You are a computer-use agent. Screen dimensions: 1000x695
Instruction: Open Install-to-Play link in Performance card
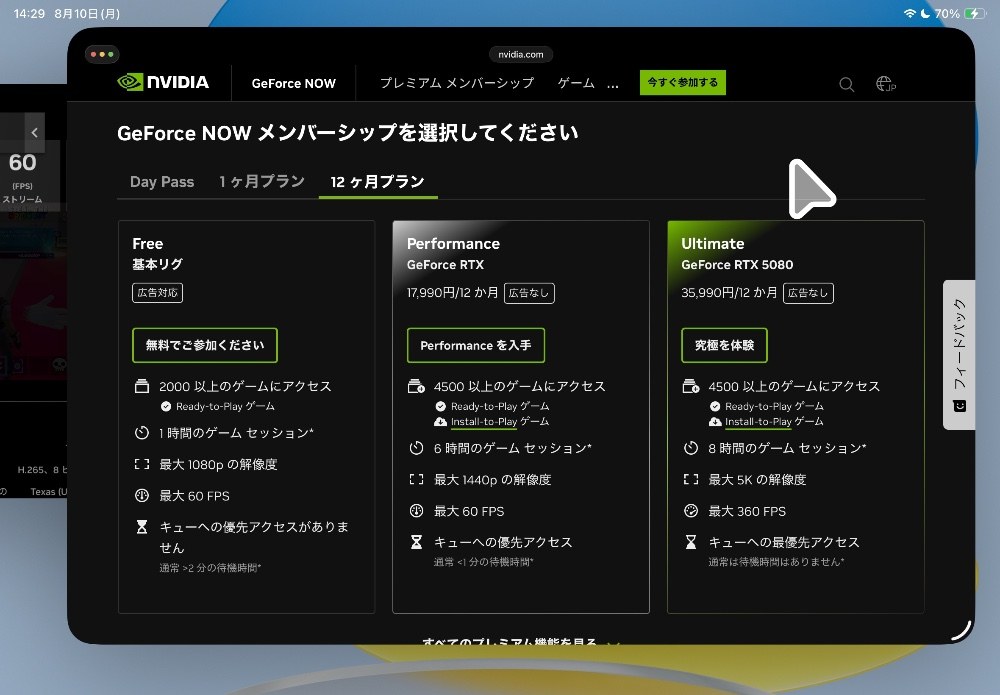pyautogui.click(x=484, y=421)
